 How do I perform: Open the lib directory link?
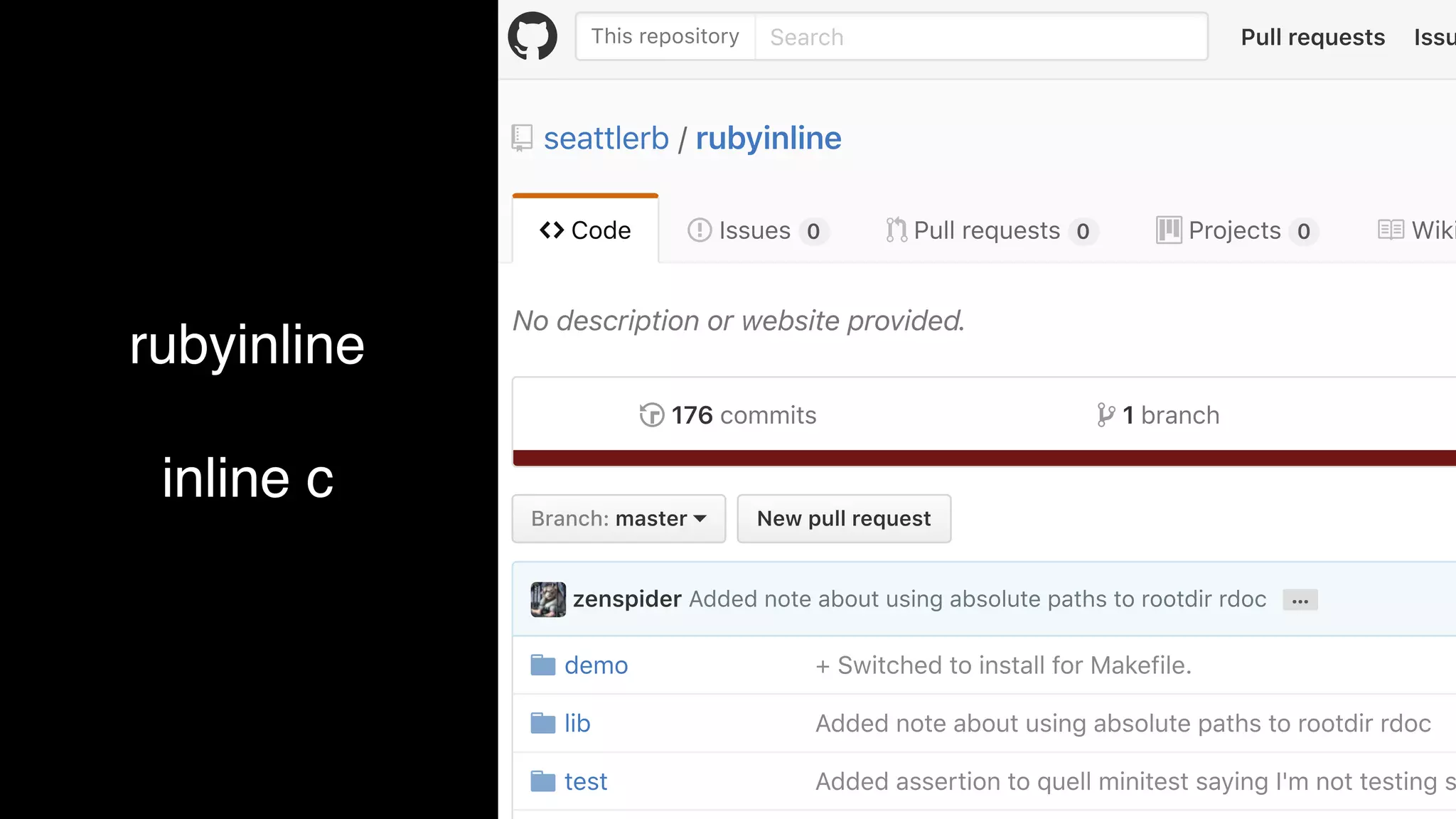click(577, 724)
